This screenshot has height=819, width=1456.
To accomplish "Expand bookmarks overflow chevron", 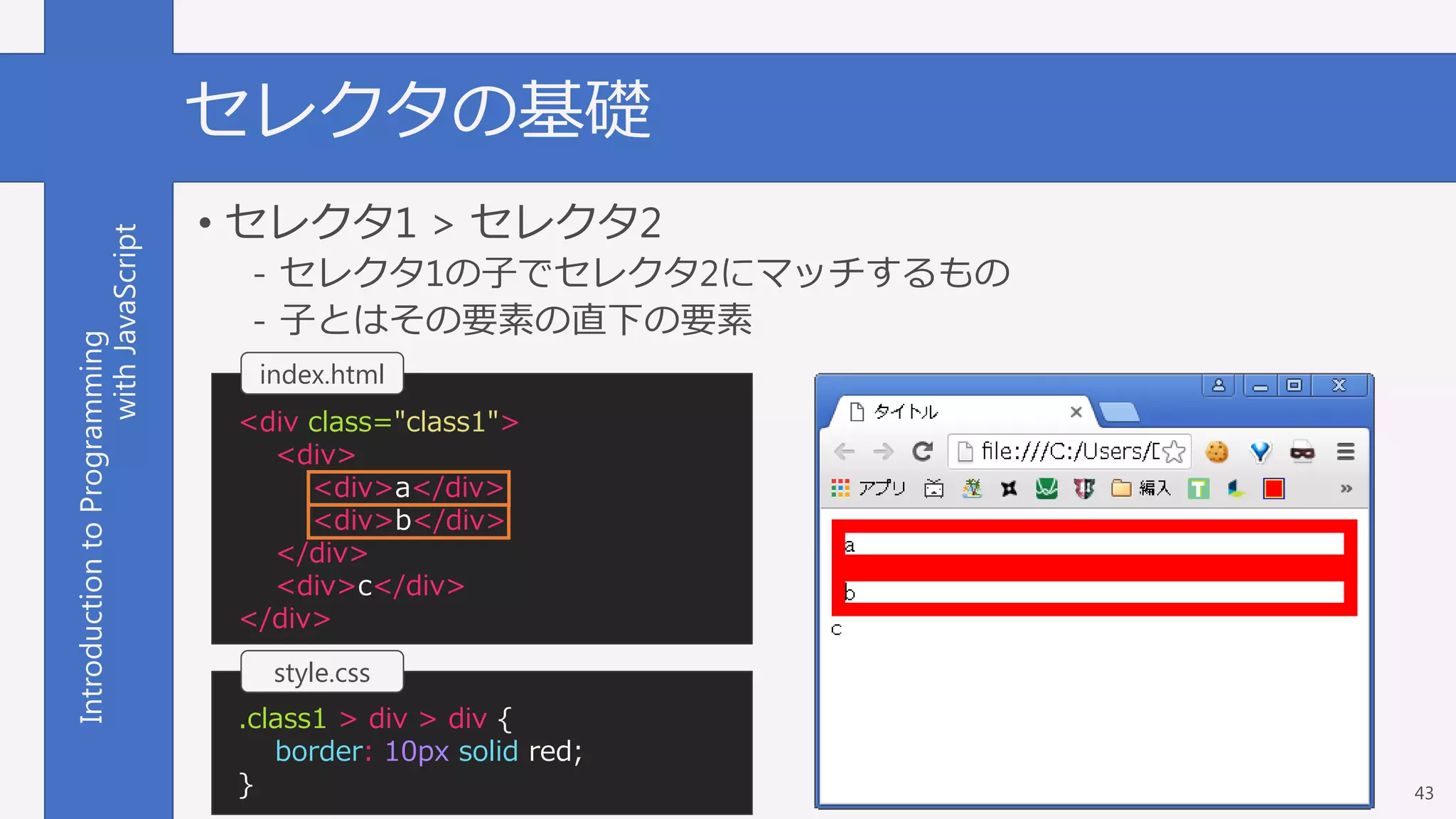I will click(1346, 488).
